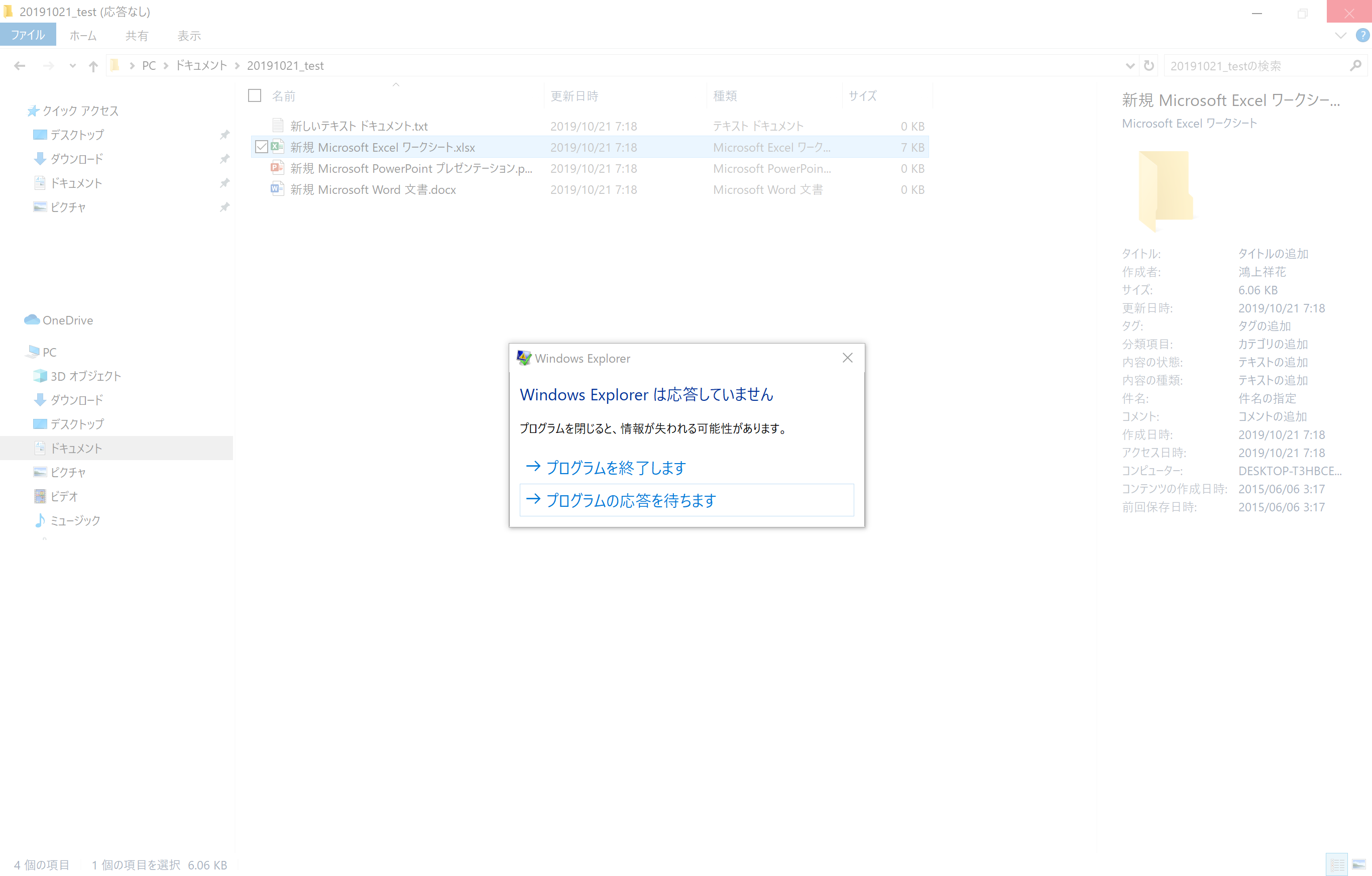
Task: Click the Quick Access star icon
Action: (33, 111)
